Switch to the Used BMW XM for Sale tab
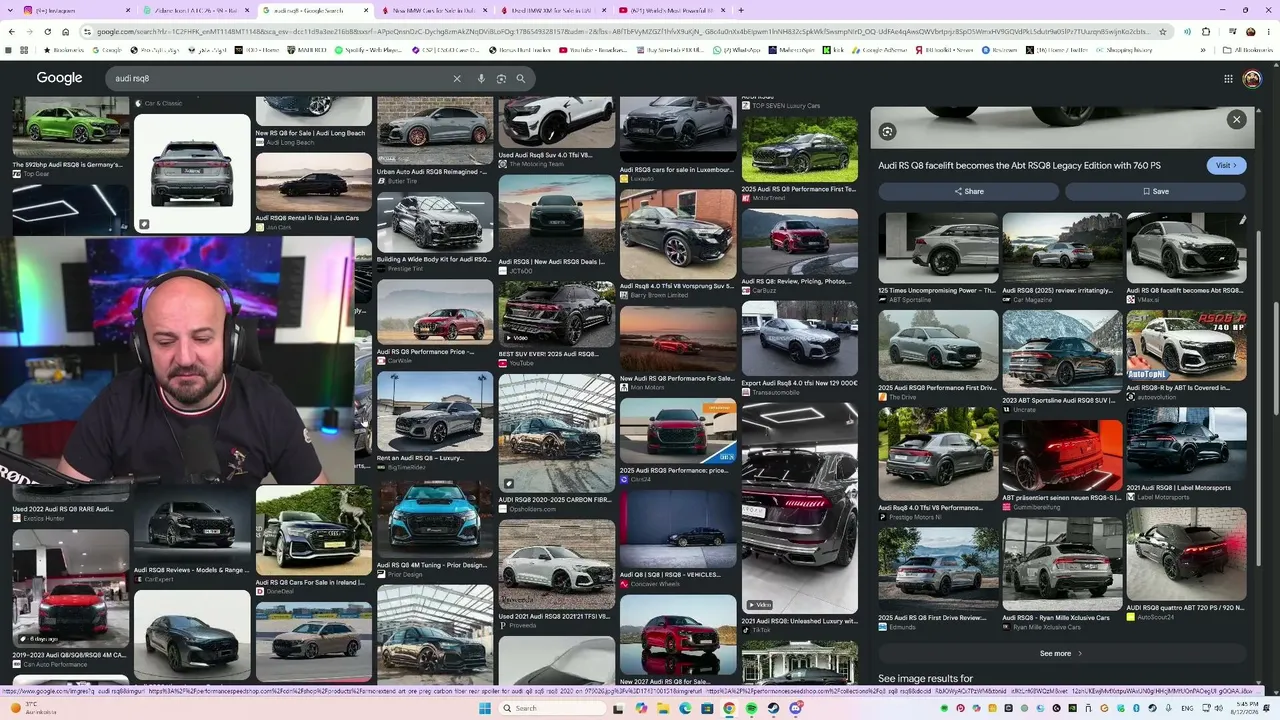The width and height of the screenshot is (1280, 720). pyautogui.click(x=551, y=10)
